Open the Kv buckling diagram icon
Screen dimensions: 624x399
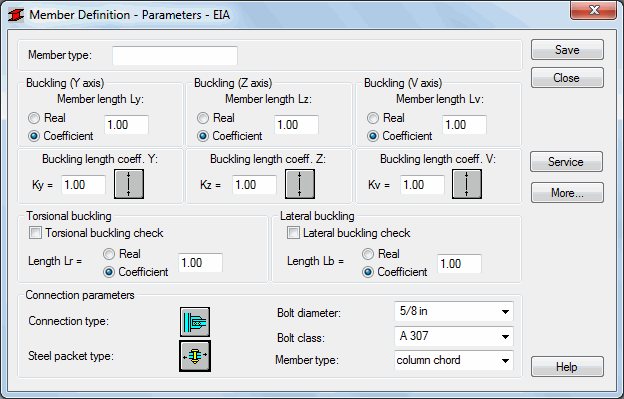click(x=467, y=184)
